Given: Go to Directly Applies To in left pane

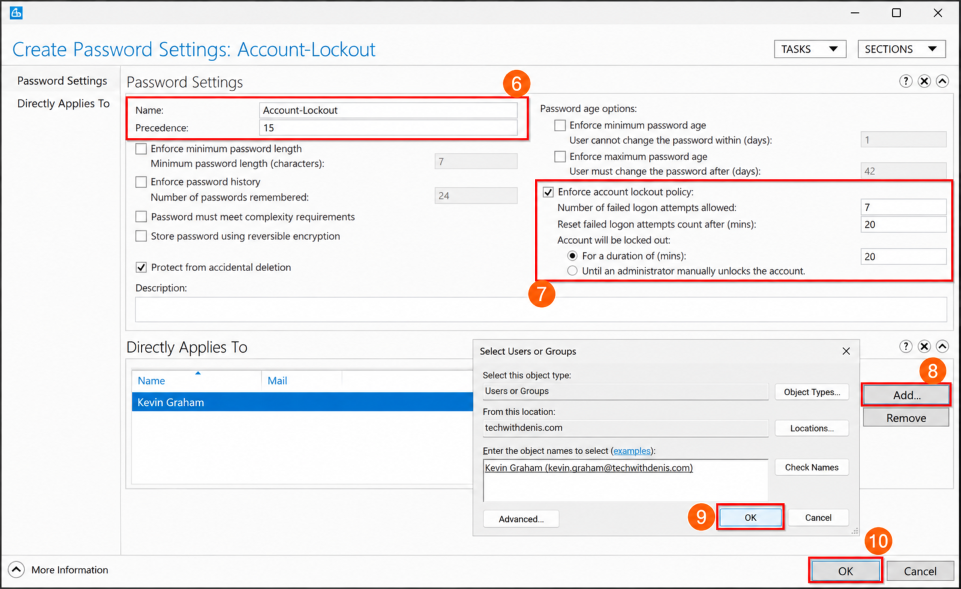Looking at the screenshot, I should [x=63, y=104].
